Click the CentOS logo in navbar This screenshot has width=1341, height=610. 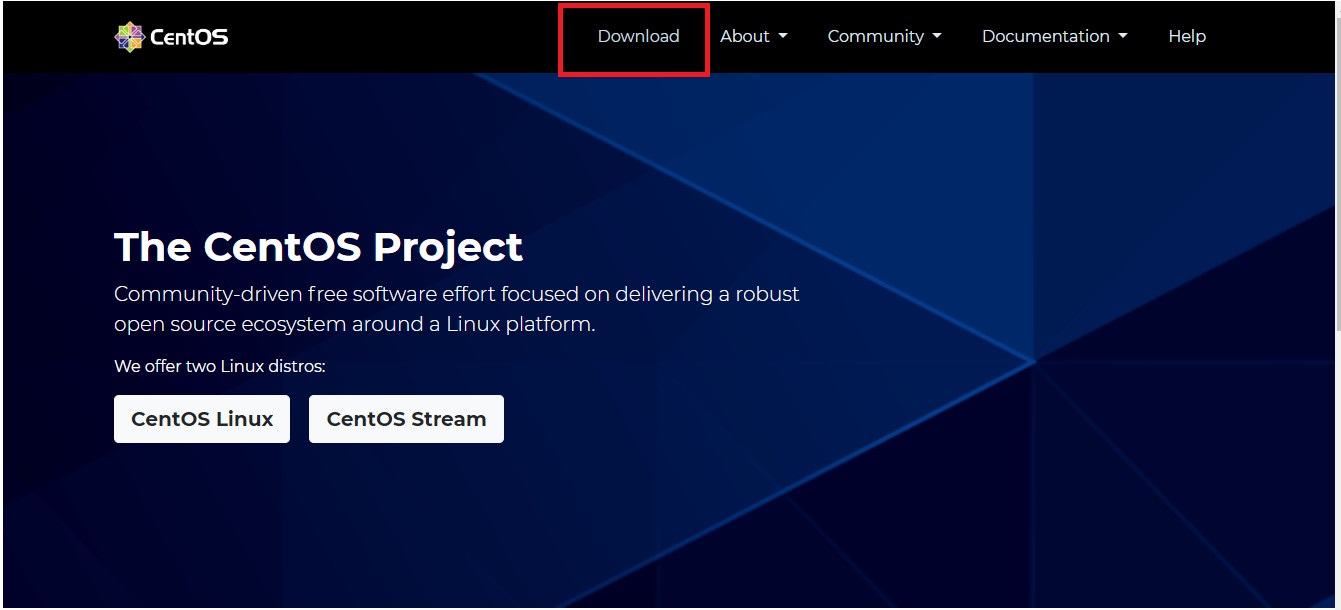(x=171, y=37)
